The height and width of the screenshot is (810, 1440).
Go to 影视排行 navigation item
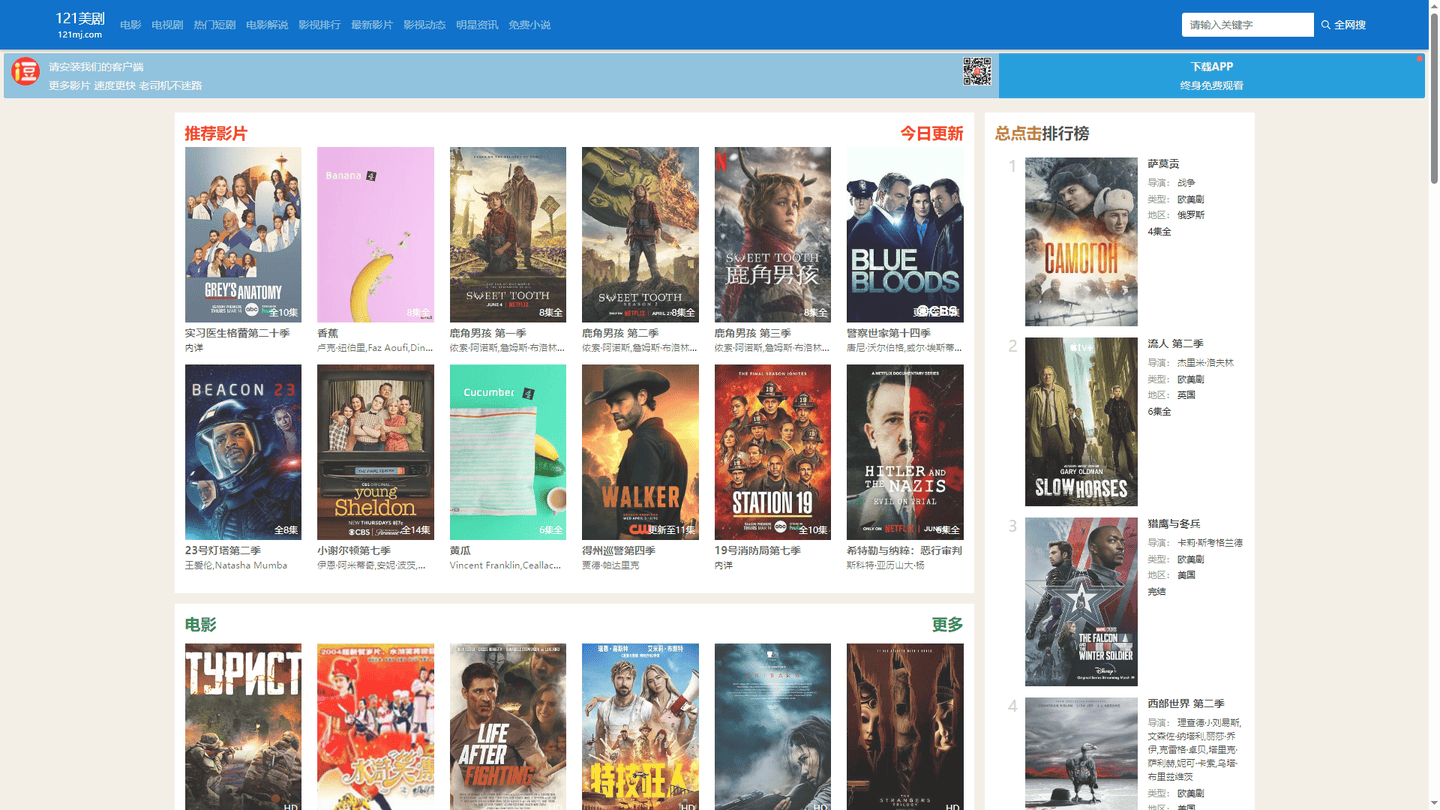(319, 25)
